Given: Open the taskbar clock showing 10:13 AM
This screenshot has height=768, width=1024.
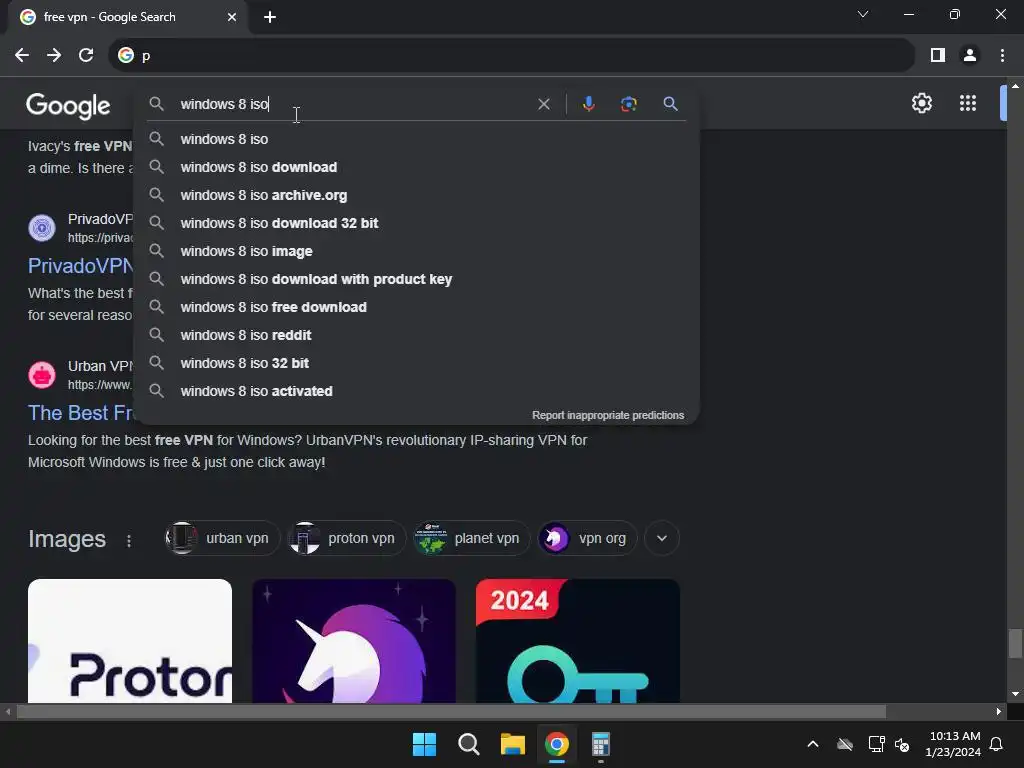Looking at the screenshot, I should [x=953, y=744].
